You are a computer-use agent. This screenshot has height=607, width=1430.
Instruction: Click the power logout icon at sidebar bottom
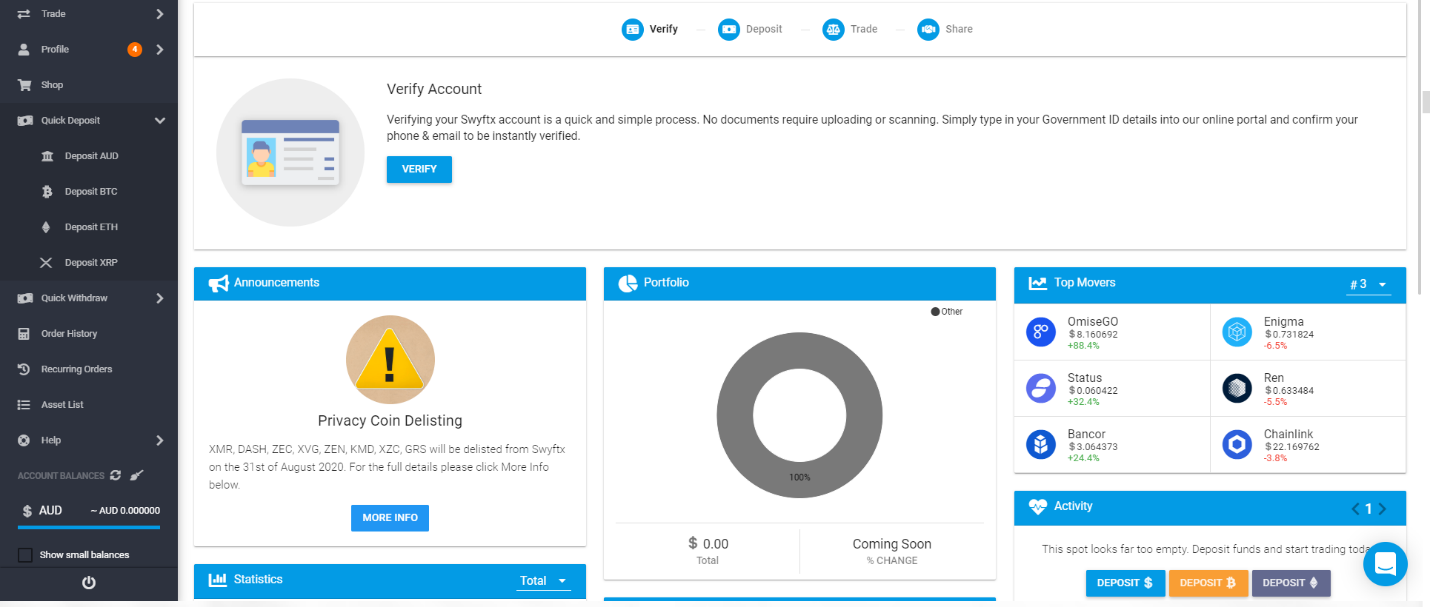click(x=88, y=582)
